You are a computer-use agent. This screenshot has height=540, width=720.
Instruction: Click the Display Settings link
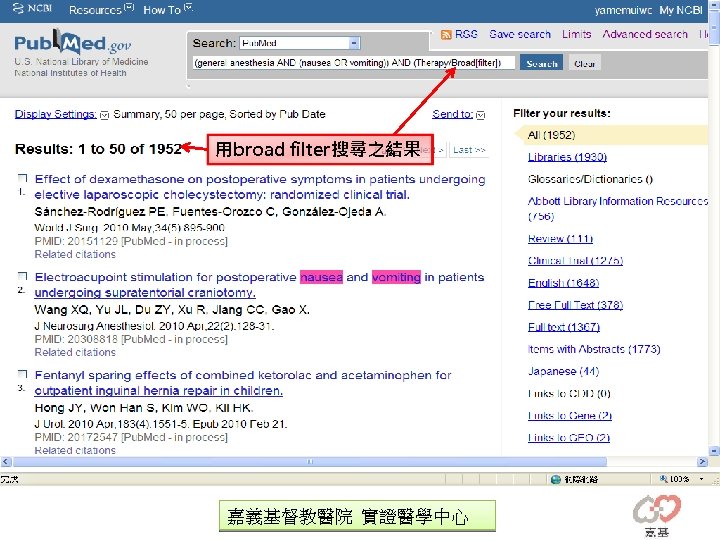tap(56, 114)
